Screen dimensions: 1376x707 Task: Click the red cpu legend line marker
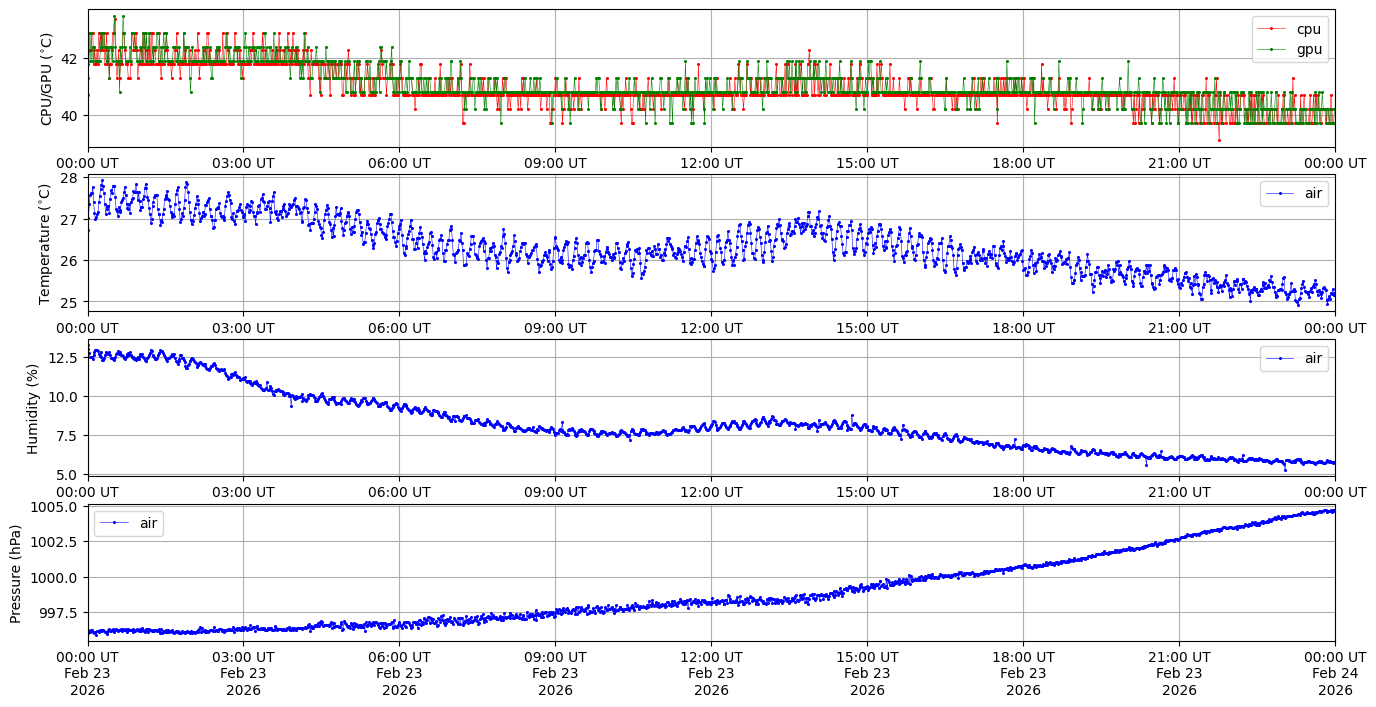point(1271,29)
